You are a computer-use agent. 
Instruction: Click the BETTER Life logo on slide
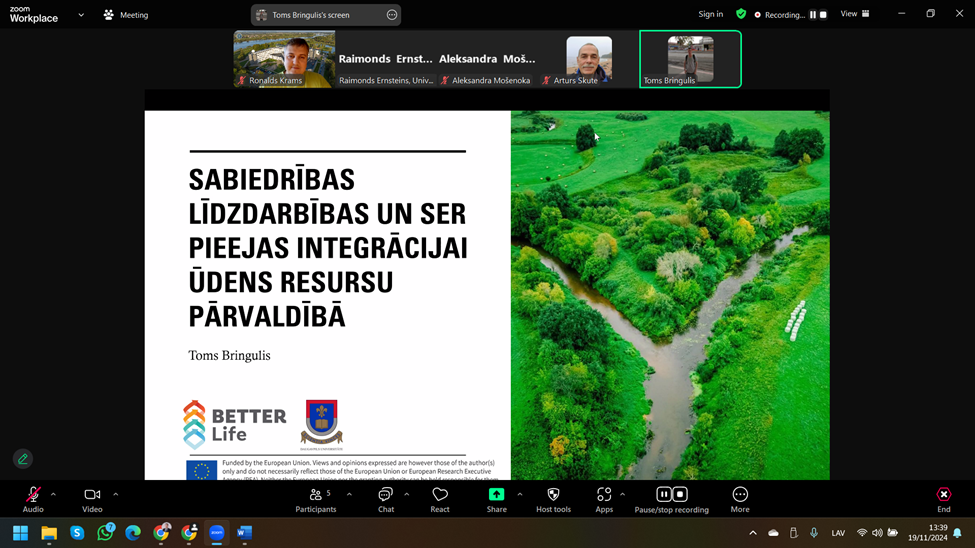coord(234,425)
